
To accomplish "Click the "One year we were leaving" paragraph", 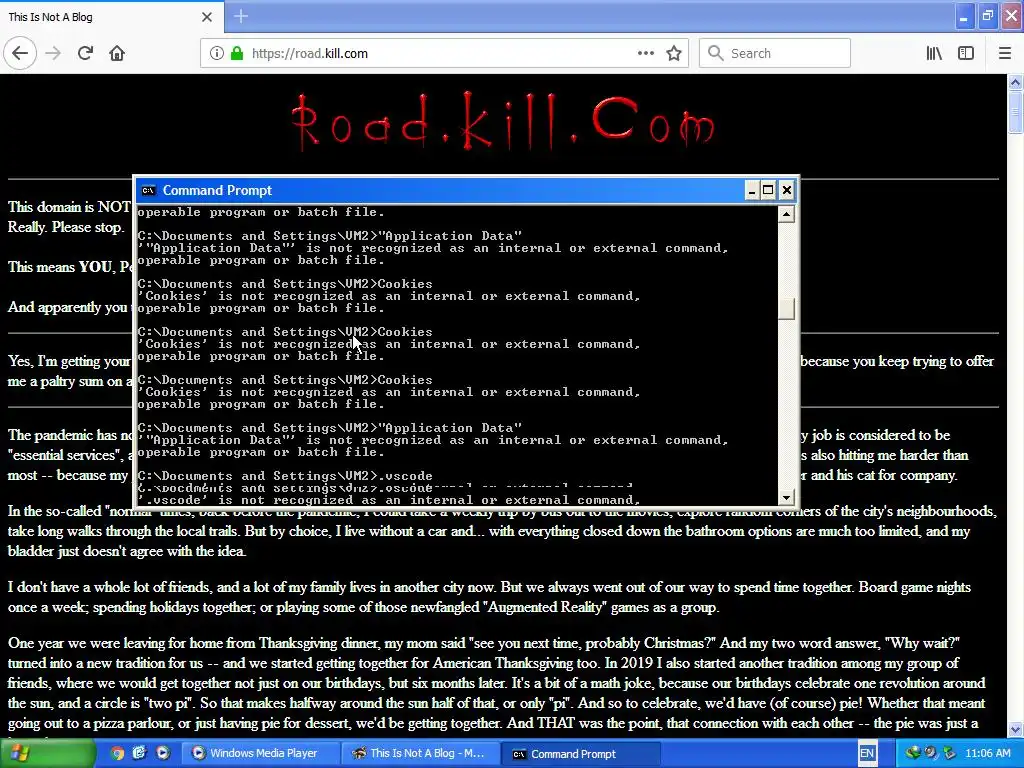I will [x=496, y=682].
